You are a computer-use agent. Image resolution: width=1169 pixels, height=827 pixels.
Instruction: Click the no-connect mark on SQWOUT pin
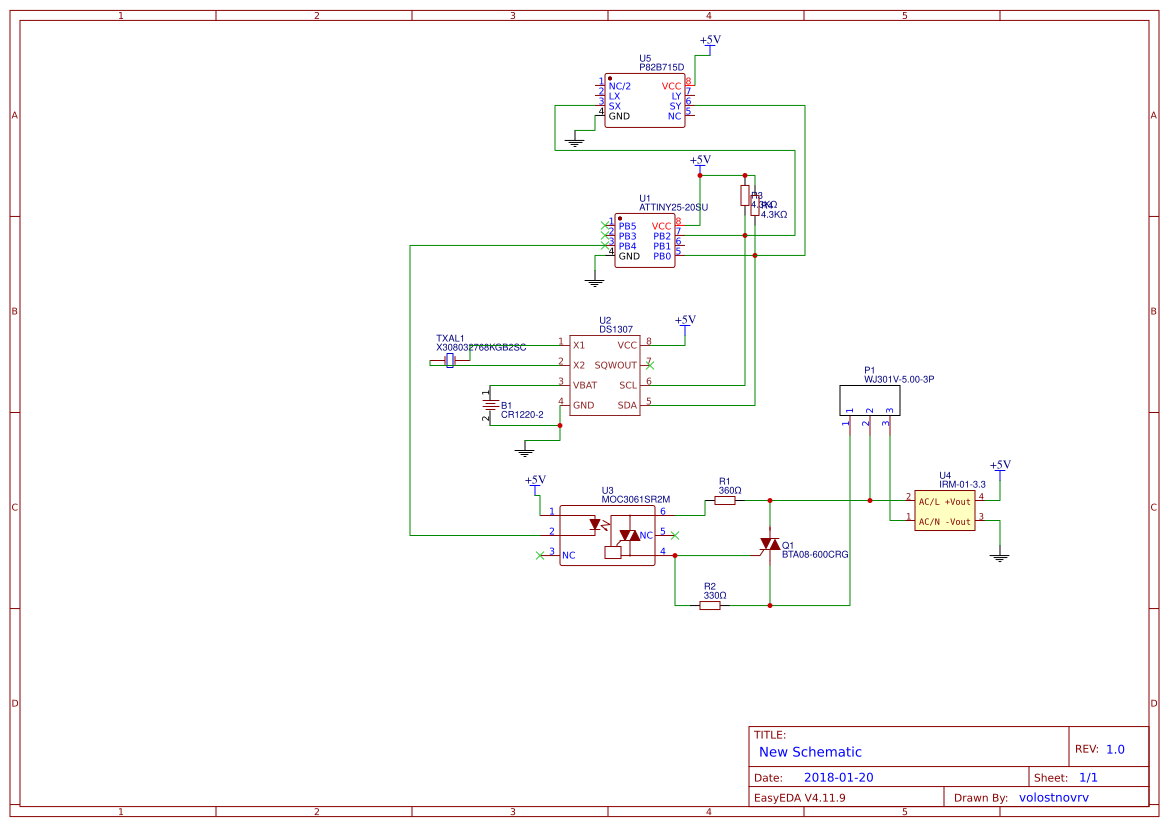tap(650, 365)
